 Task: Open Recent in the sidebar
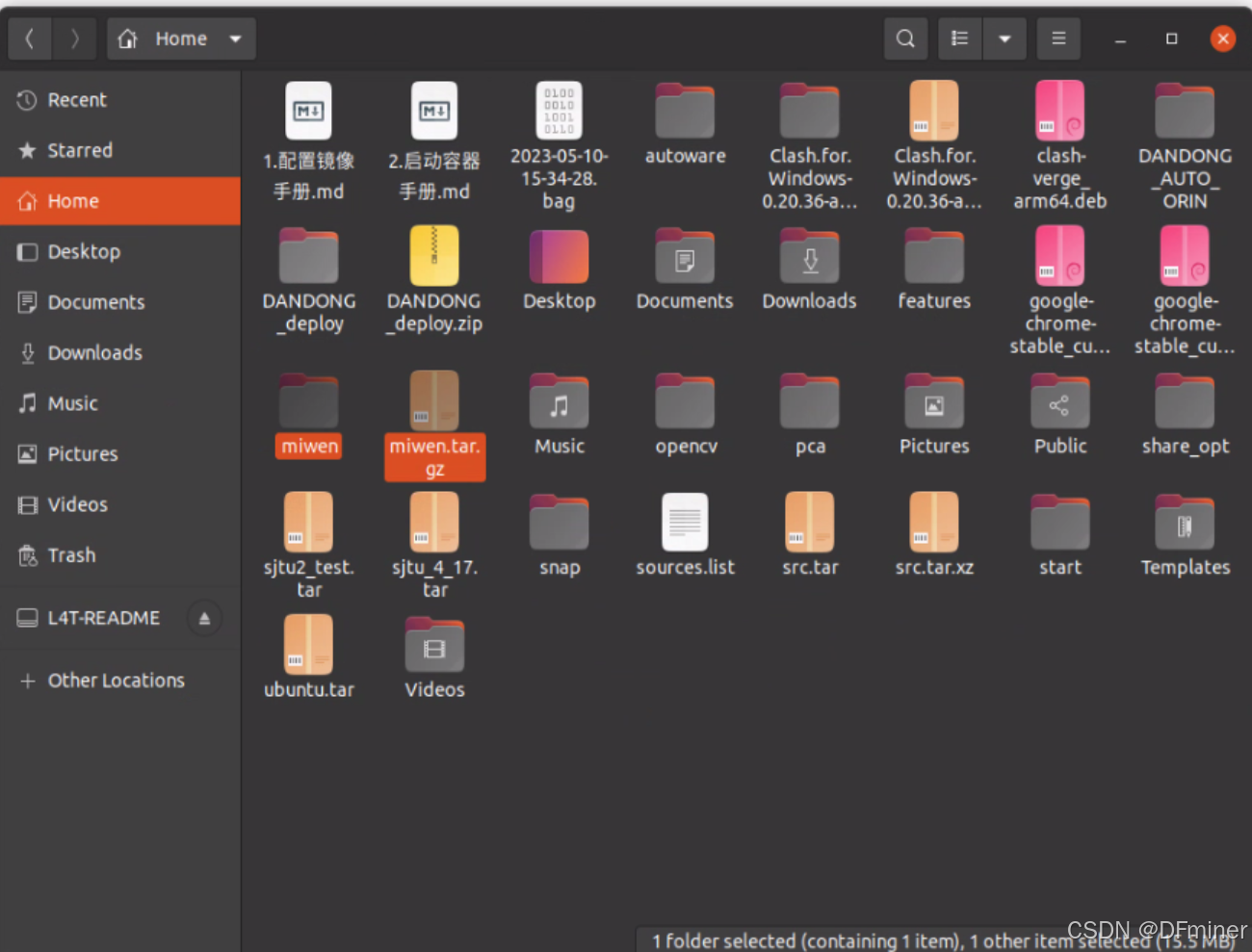pos(120,100)
